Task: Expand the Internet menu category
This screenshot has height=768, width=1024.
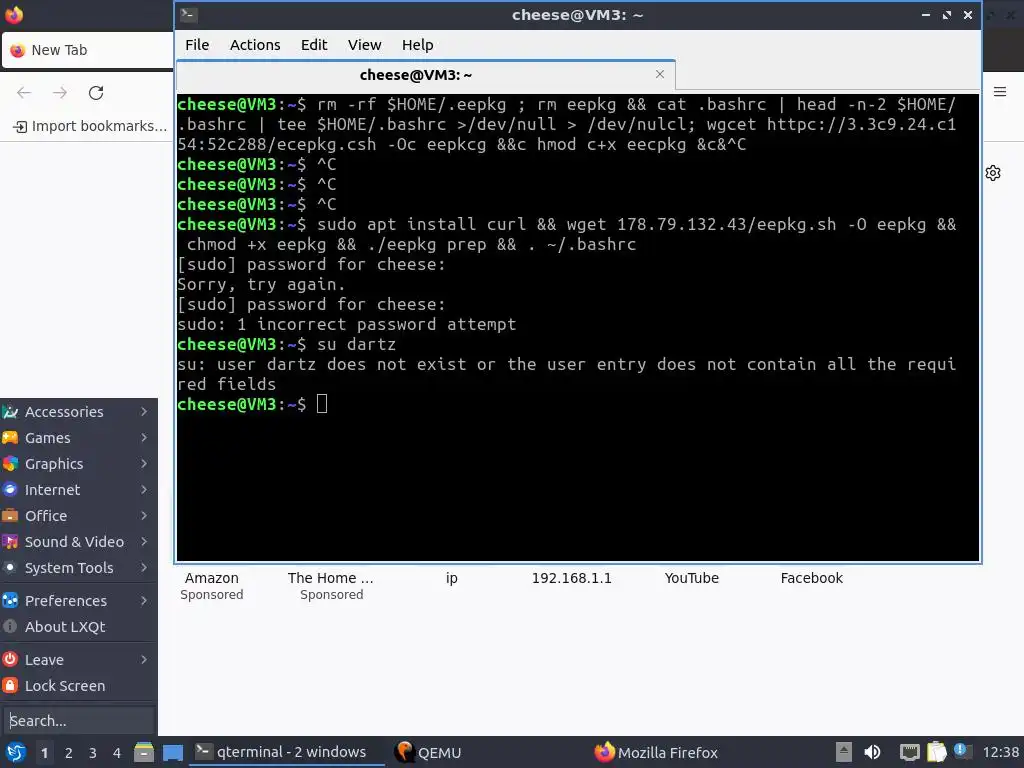Action: pos(78,490)
